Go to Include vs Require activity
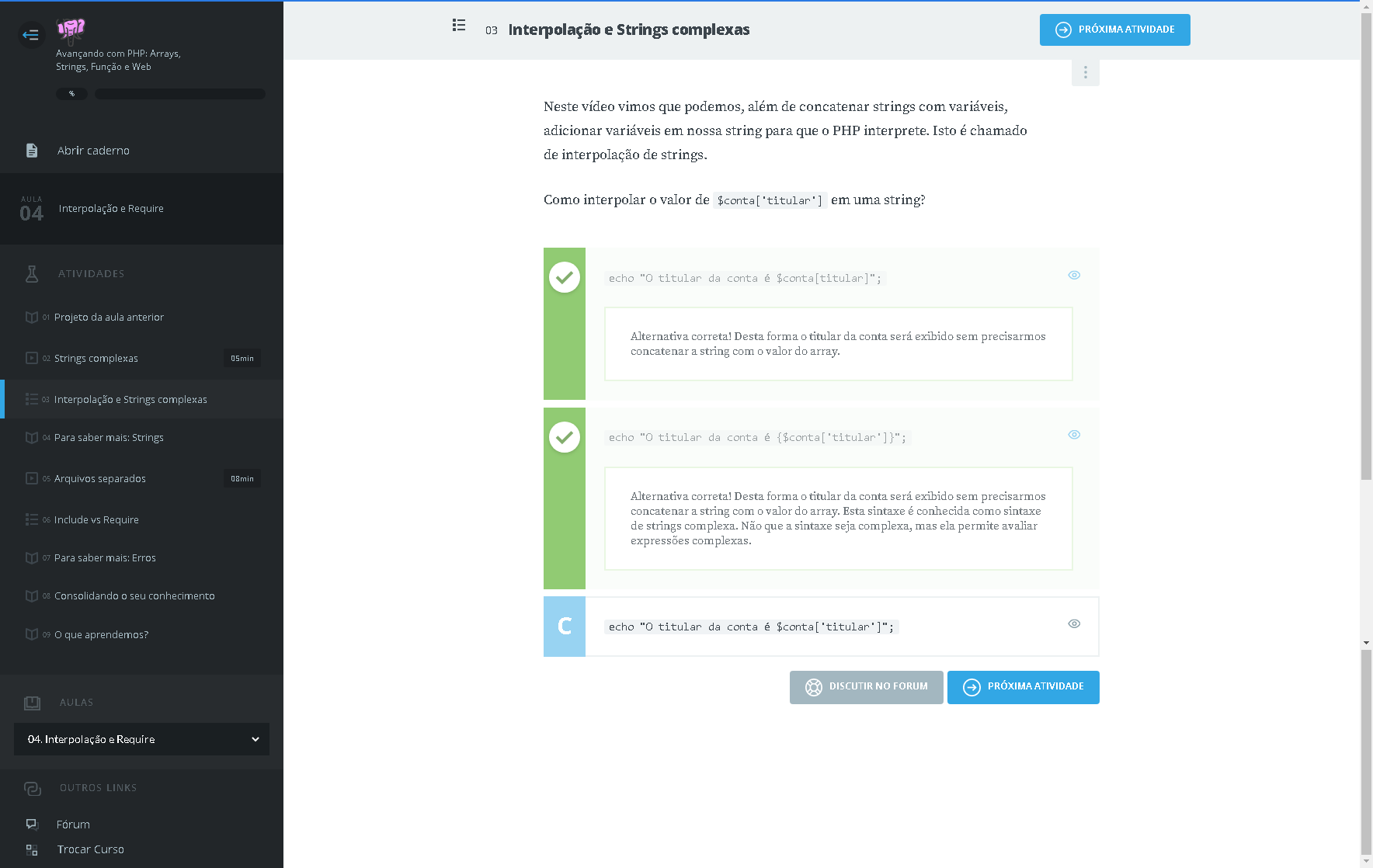 coord(96,520)
